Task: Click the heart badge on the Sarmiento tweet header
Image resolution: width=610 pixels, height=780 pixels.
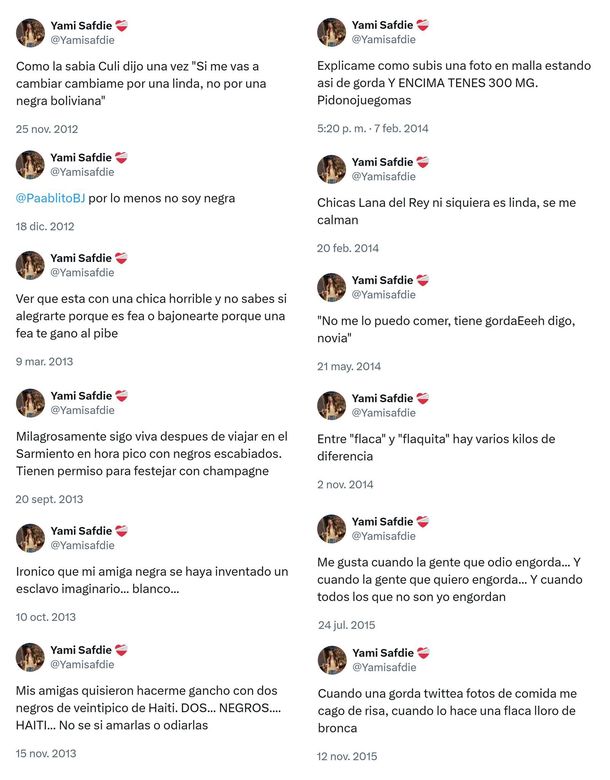Action: [121, 396]
